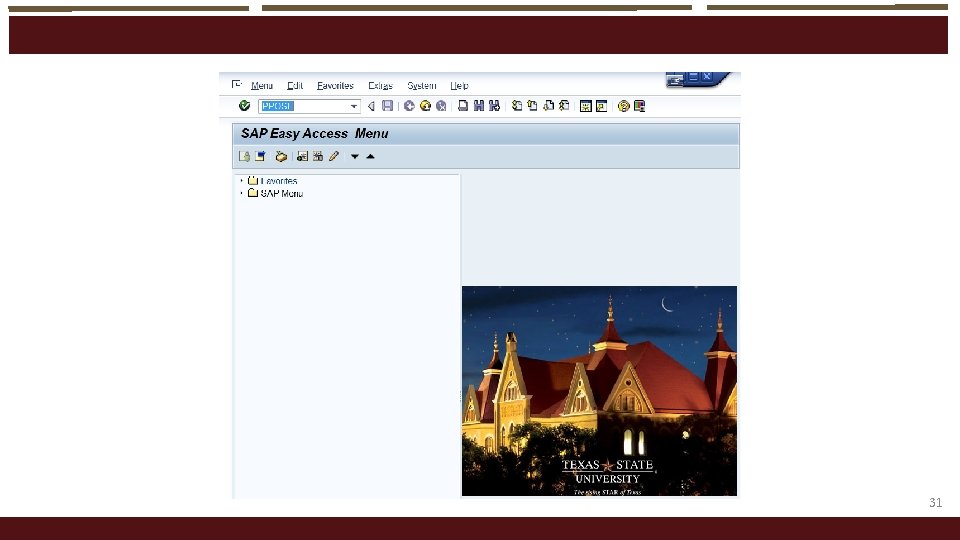Open the command field history dropdown

point(354,106)
